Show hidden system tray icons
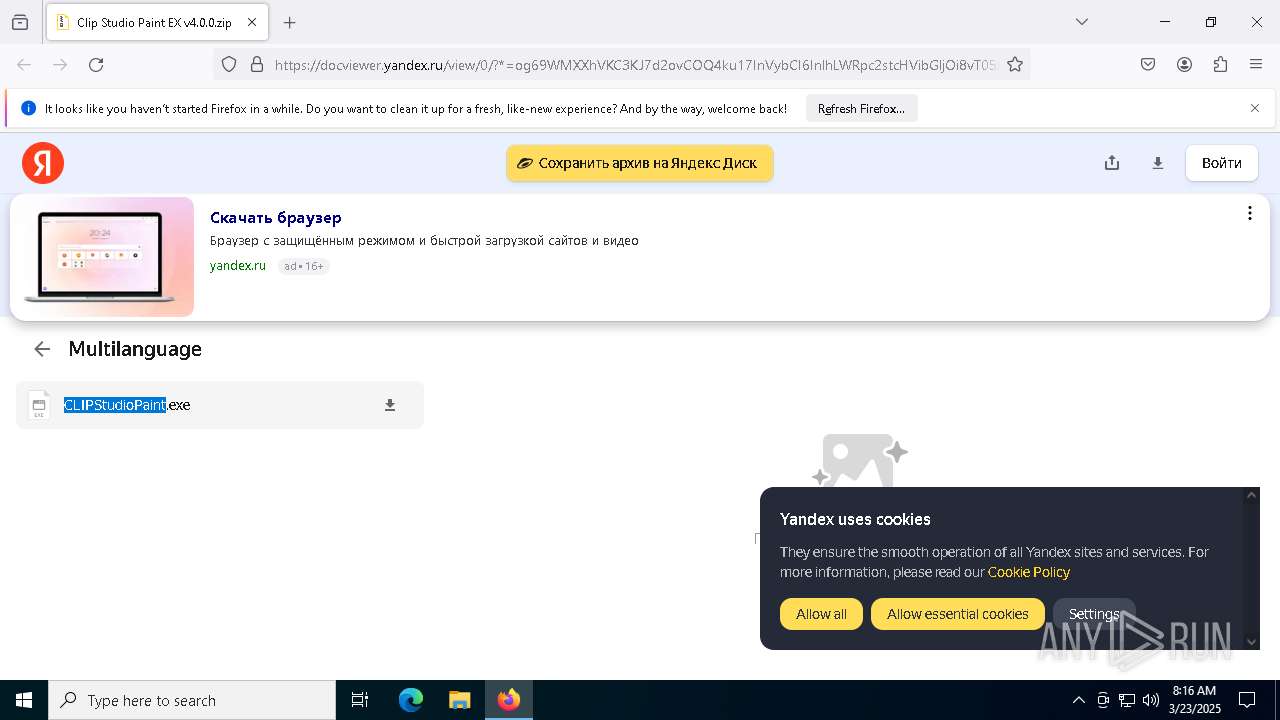The width and height of the screenshot is (1280, 720). (1078, 700)
